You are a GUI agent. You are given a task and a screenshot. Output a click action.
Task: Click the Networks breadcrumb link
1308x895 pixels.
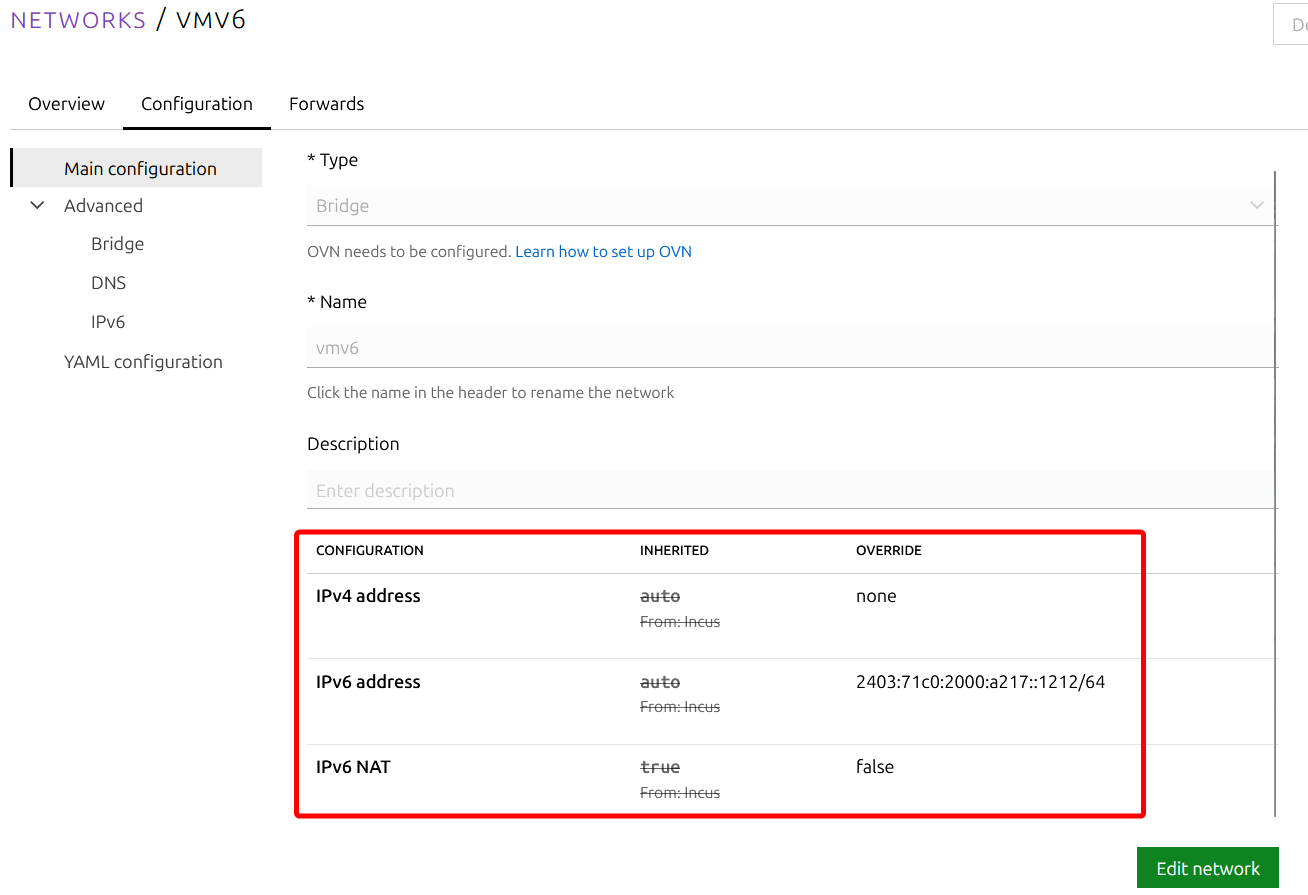point(78,20)
